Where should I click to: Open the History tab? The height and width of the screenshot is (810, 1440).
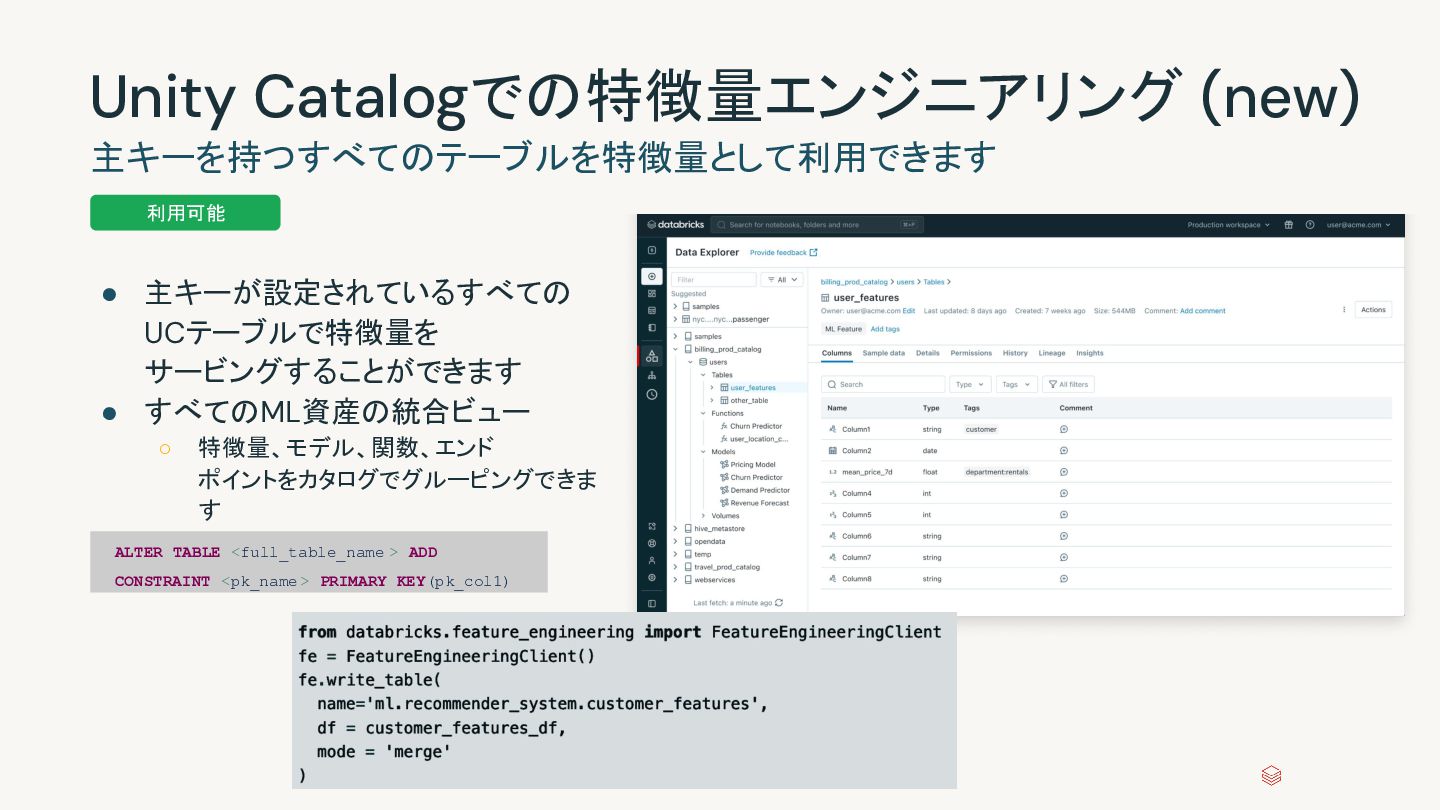click(x=1015, y=353)
